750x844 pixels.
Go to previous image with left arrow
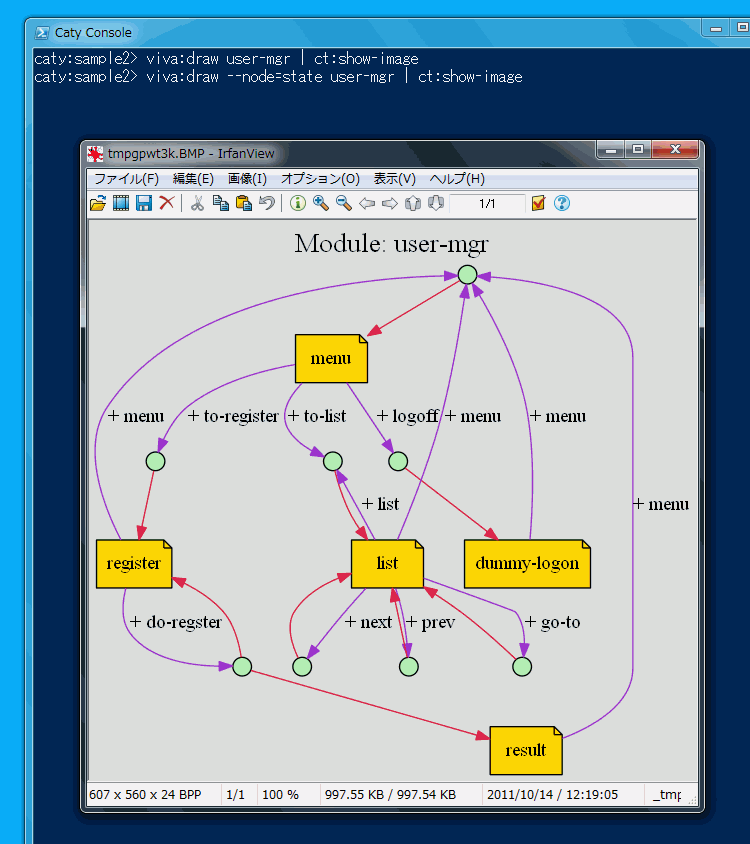click(367, 204)
